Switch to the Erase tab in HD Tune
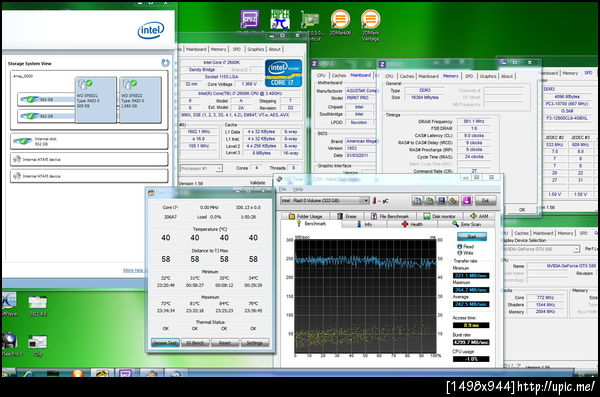 coord(347,216)
